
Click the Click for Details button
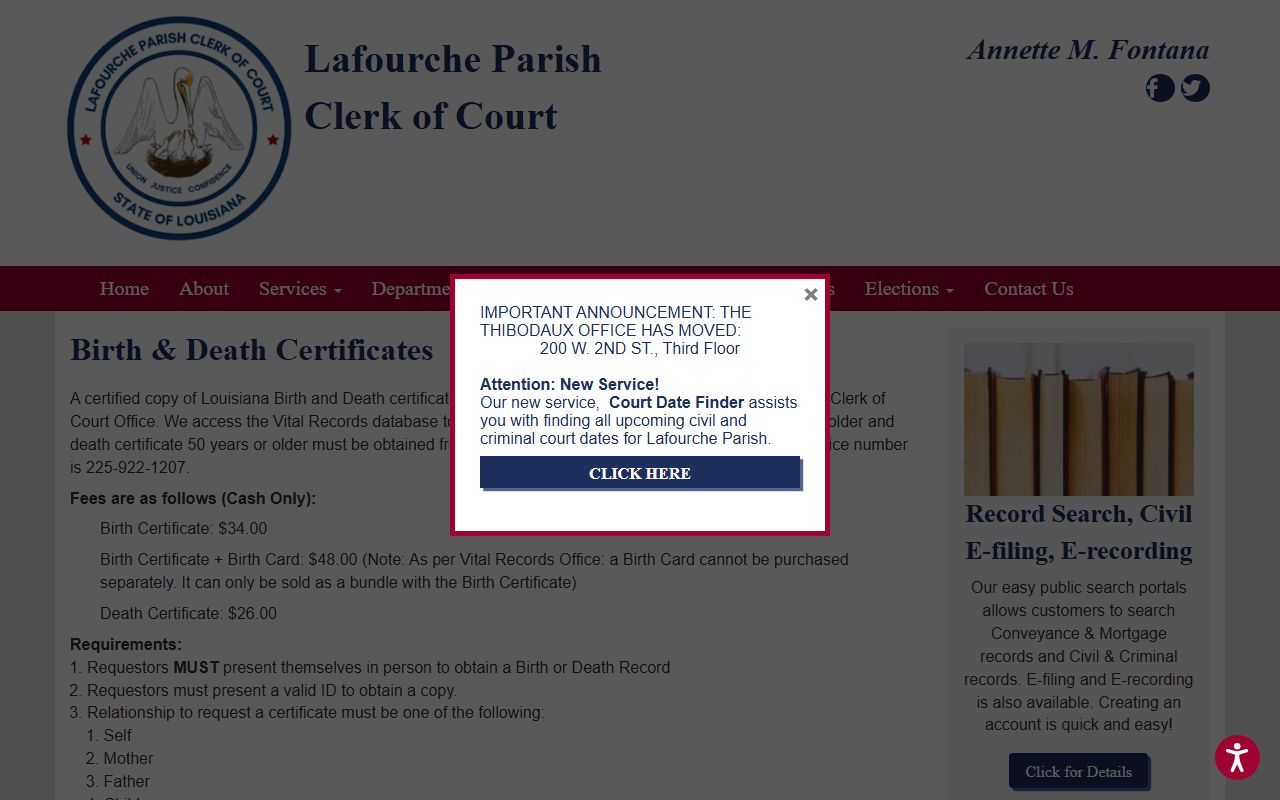click(x=1078, y=771)
